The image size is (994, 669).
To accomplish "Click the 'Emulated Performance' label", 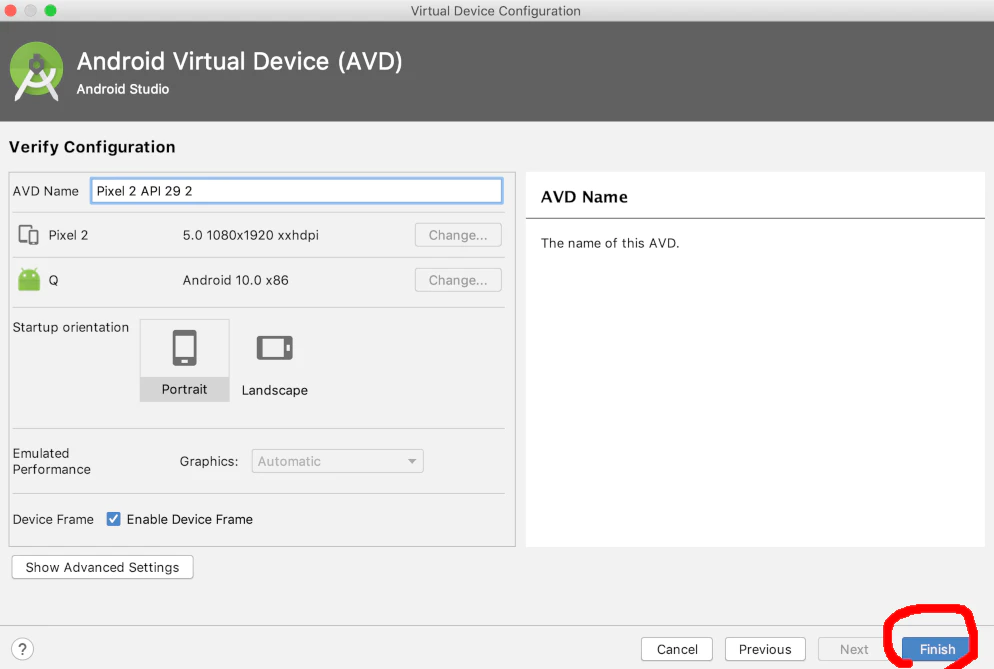I will [51, 461].
